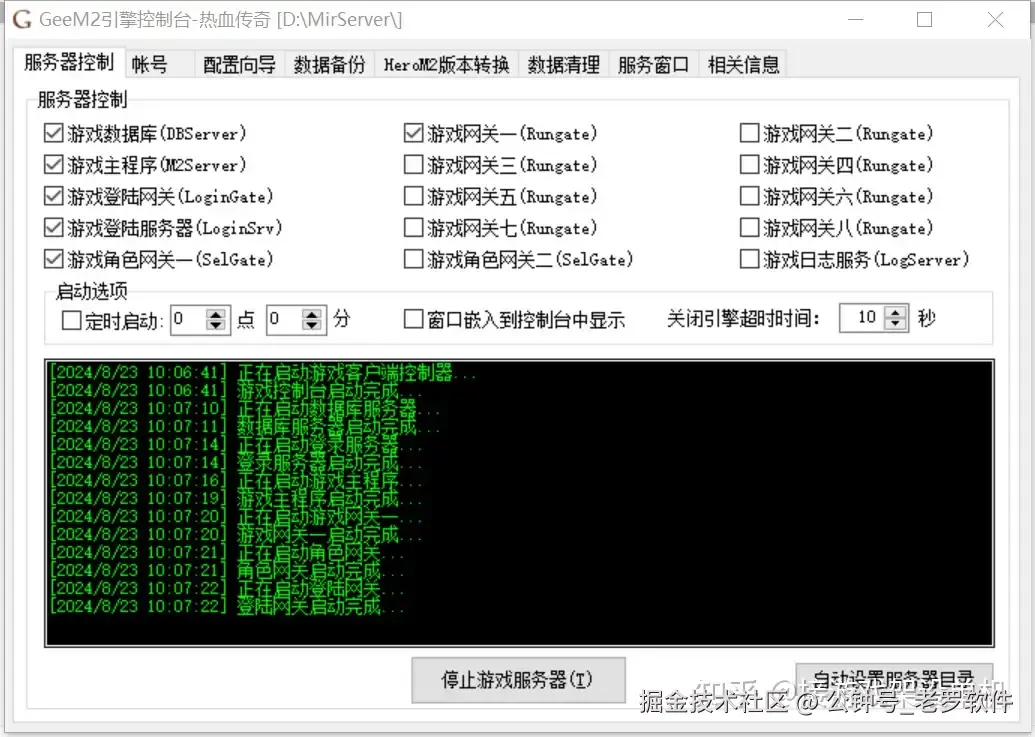
Task: Click the 分 minute input field
Action: click(284, 320)
